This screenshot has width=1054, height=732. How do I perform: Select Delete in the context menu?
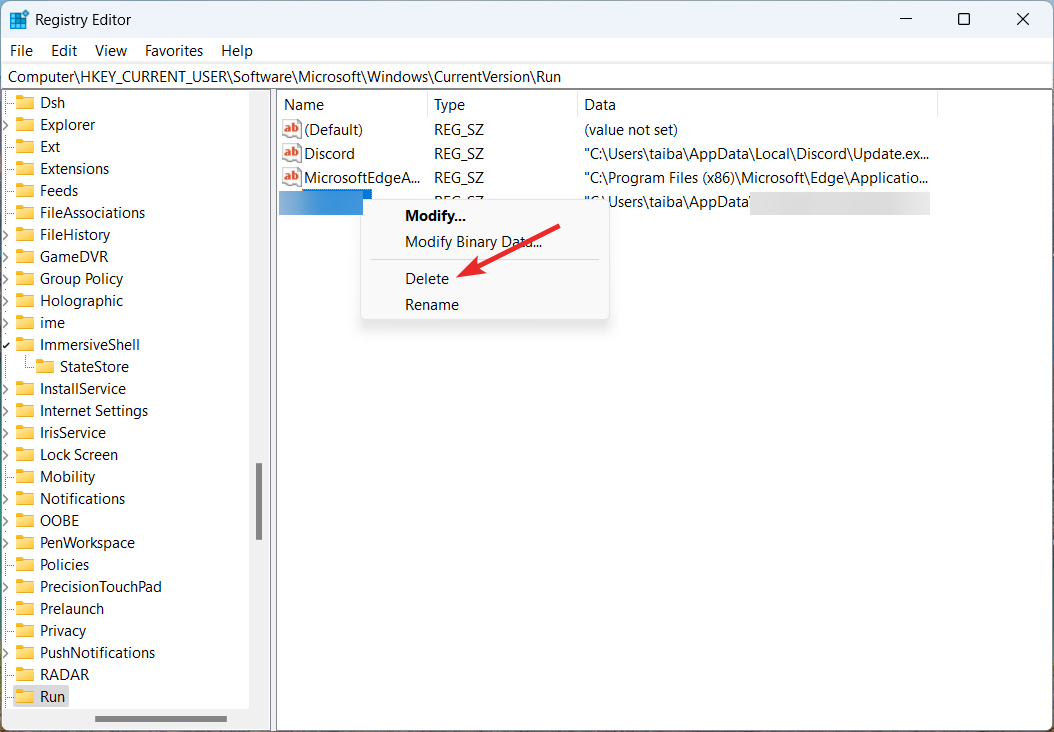click(x=427, y=278)
